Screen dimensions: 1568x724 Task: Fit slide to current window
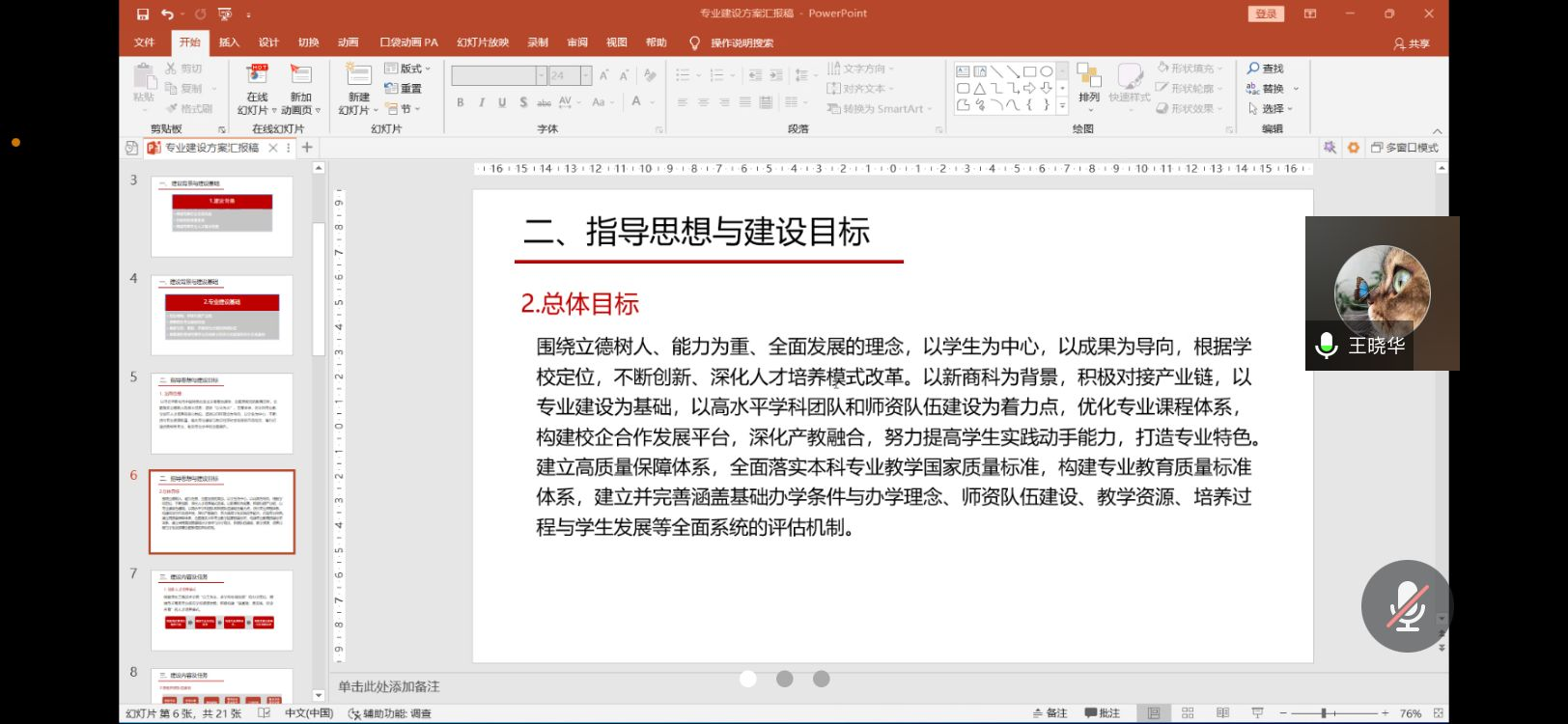pyautogui.click(x=1439, y=713)
